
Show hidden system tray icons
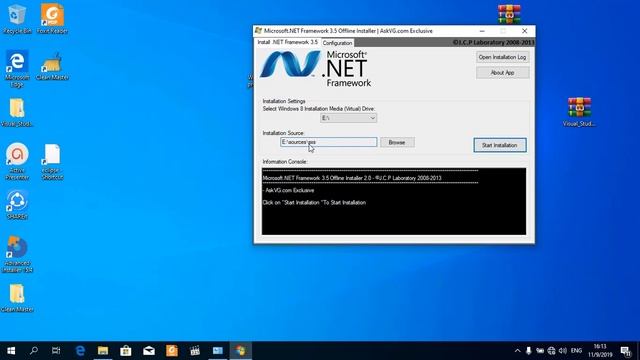pos(517,351)
